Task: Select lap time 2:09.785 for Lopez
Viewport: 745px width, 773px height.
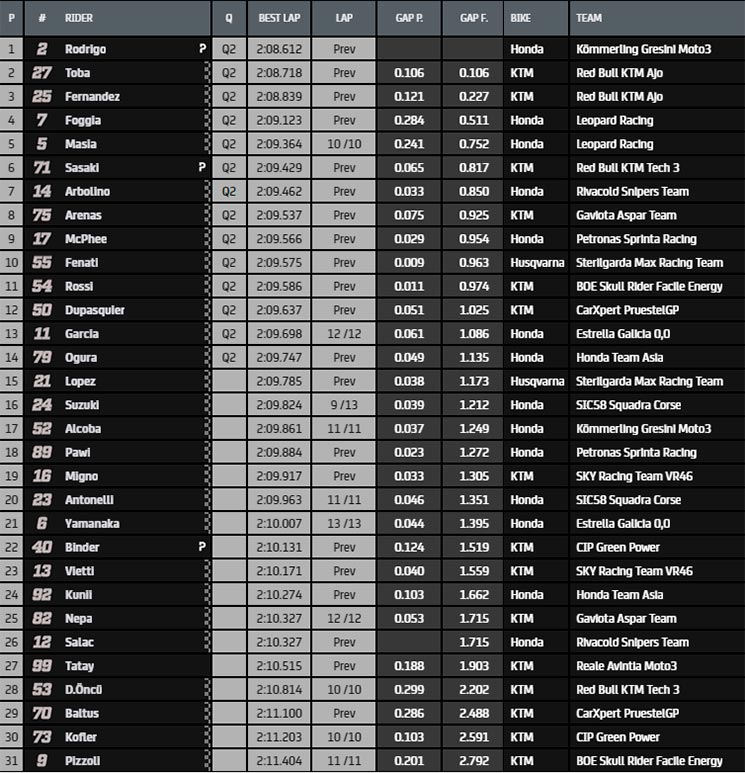Action: tap(279, 381)
